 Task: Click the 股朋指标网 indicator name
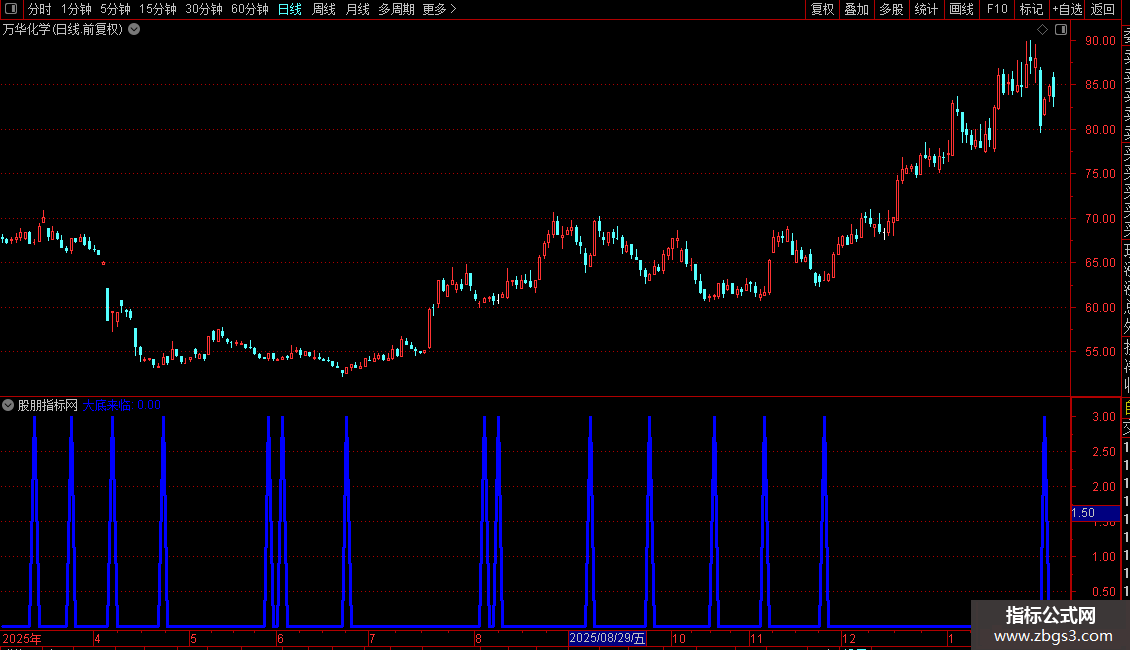[x=48, y=405]
